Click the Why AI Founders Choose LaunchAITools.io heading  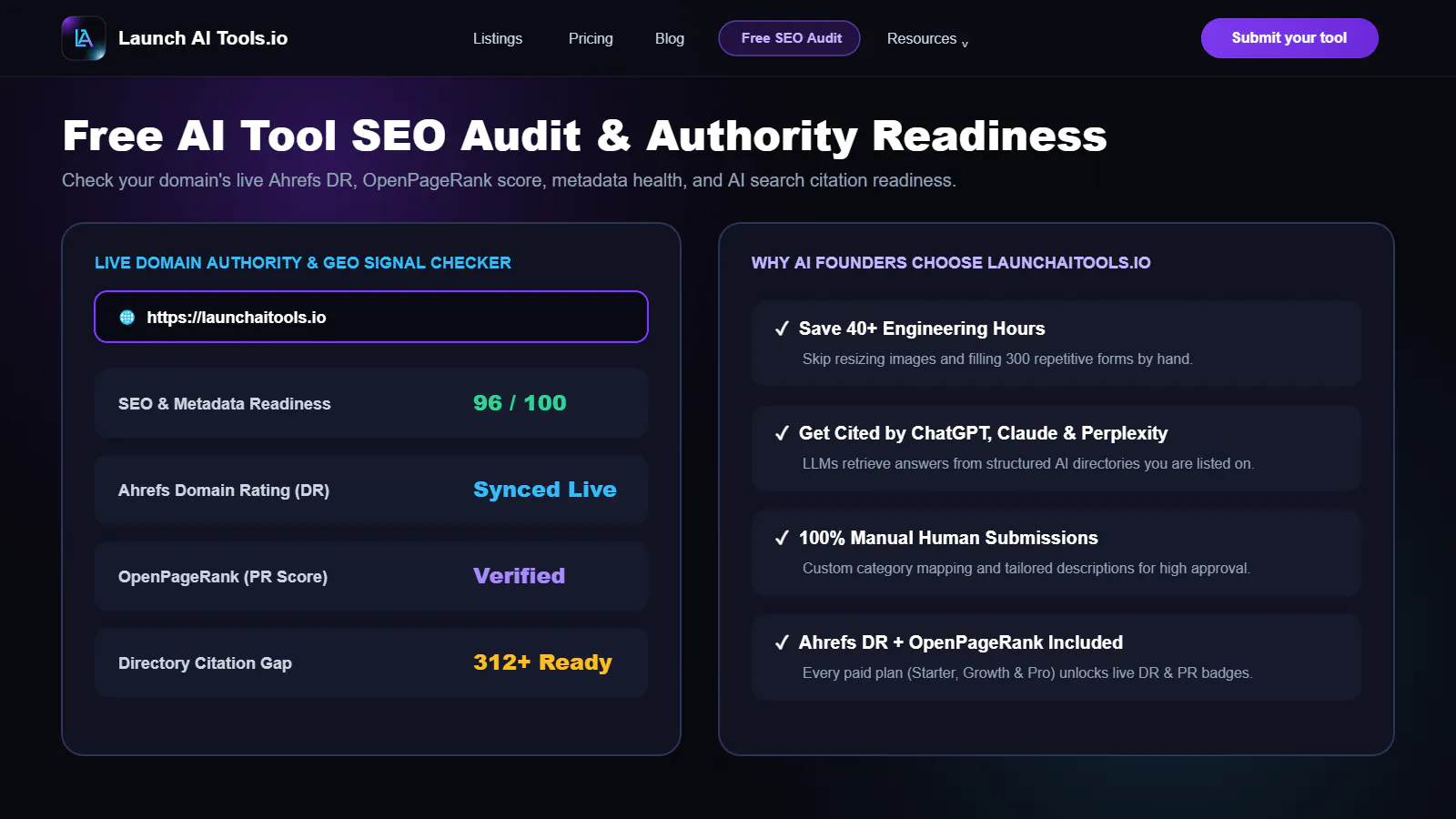[951, 263]
